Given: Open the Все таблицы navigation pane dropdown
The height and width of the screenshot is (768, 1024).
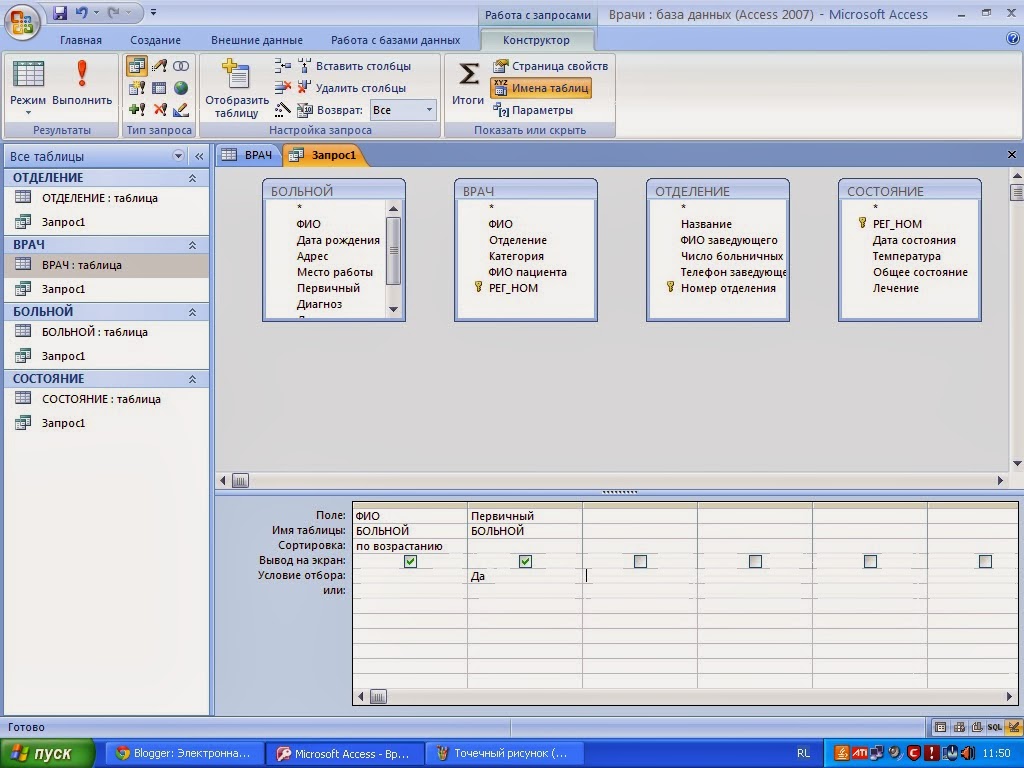Looking at the screenshot, I should click(178, 156).
